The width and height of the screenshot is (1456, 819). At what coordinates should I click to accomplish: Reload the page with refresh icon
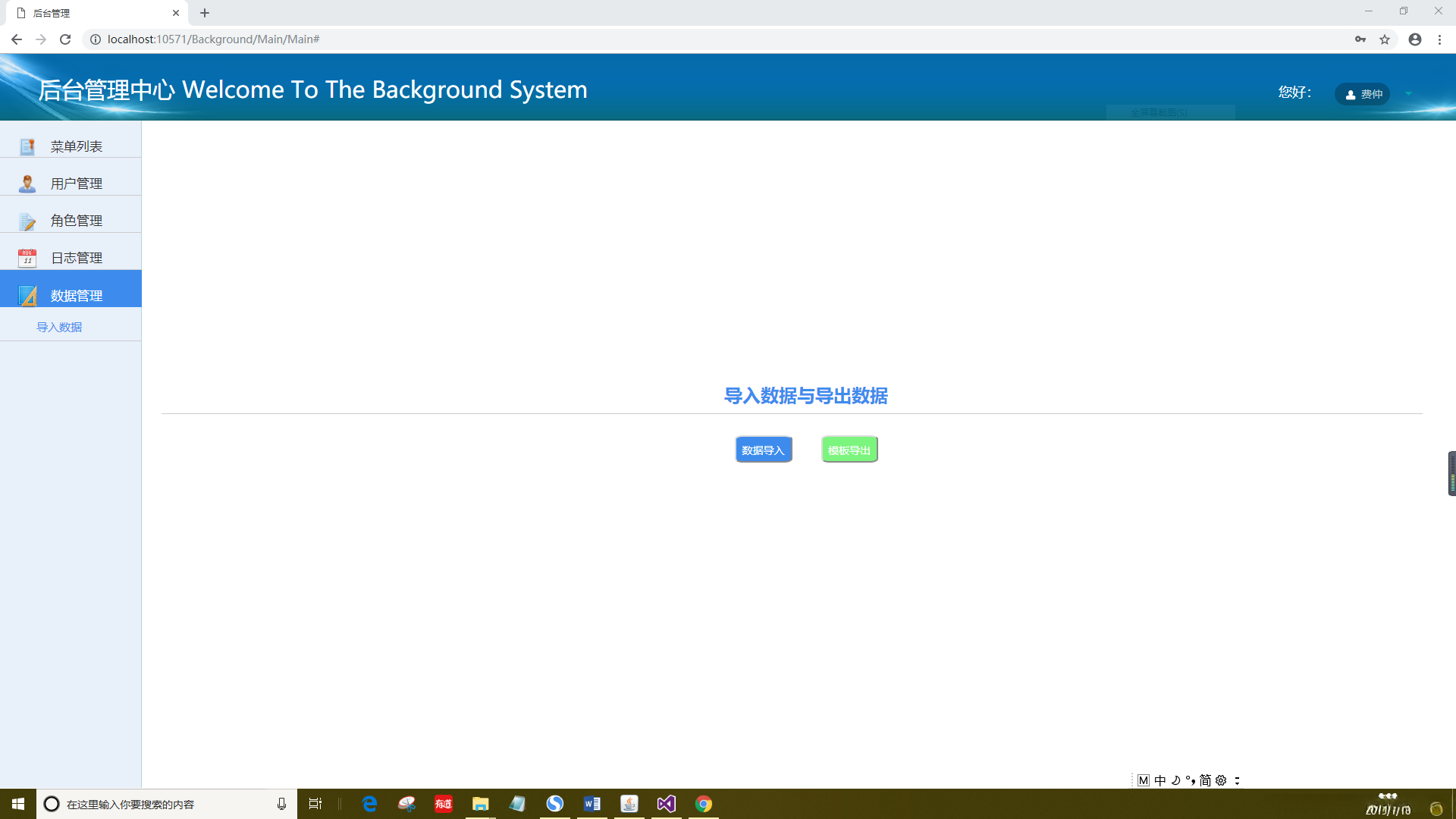65,39
